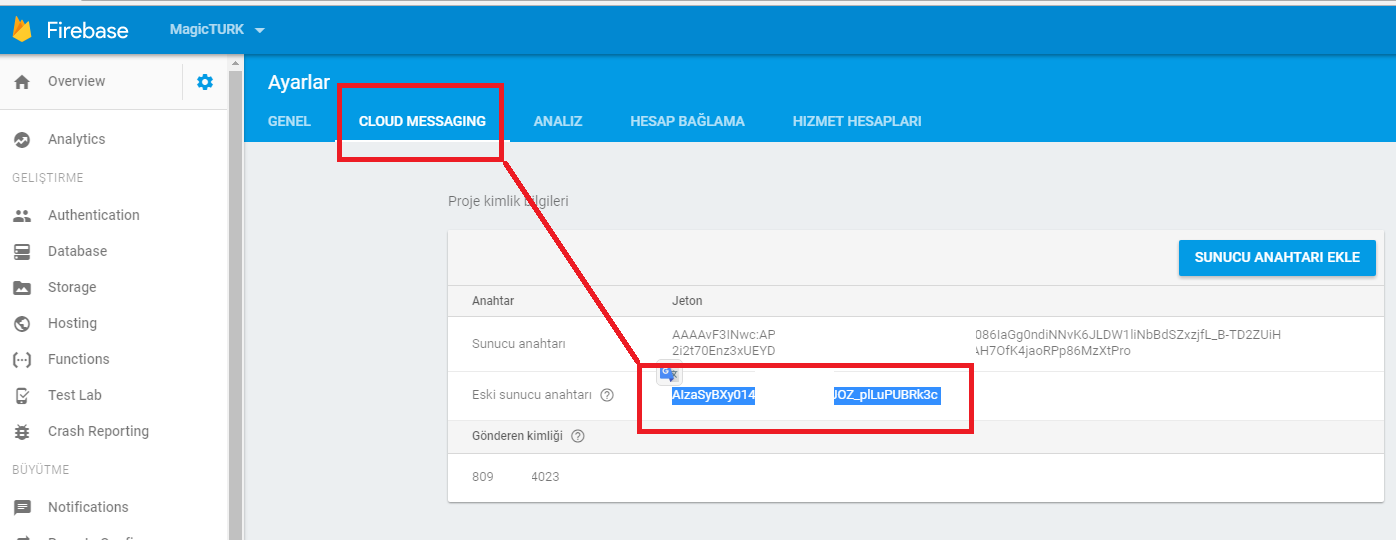Image resolution: width=1396 pixels, height=540 pixels.
Task: Open Database in the sidebar
Action: tap(77, 251)
